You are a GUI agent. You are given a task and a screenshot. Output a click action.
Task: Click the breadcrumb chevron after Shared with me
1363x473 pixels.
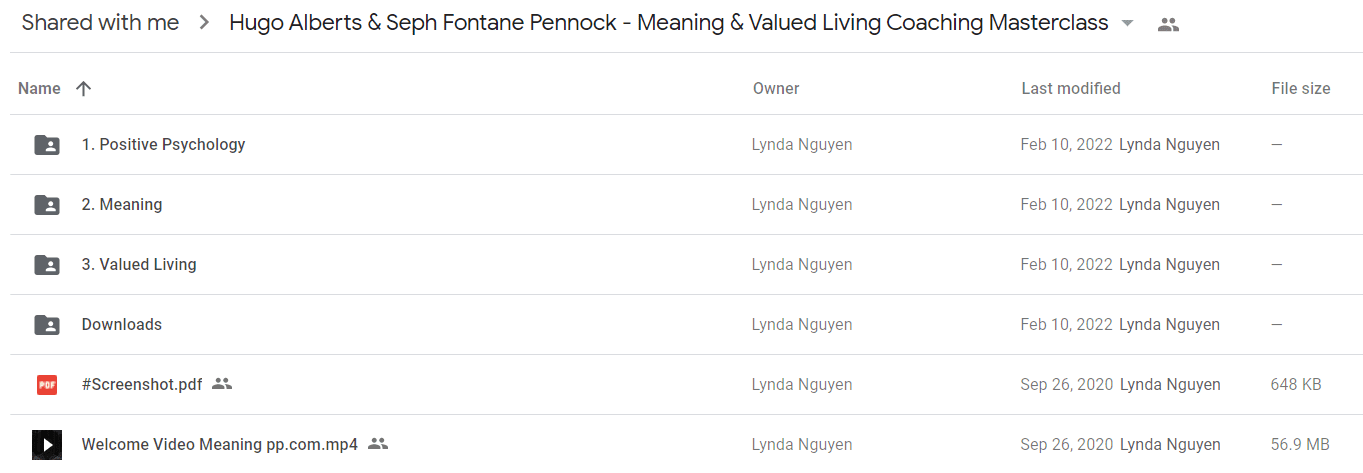click(x=204, y=23)
